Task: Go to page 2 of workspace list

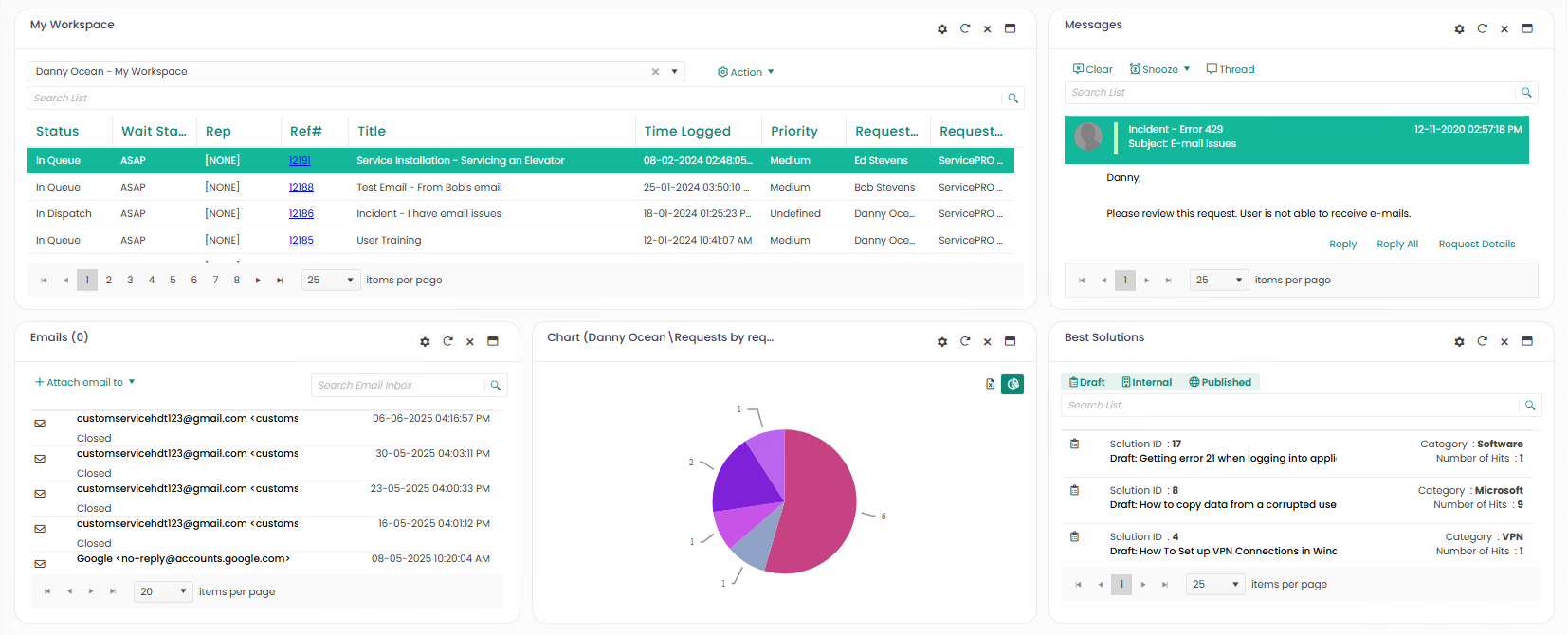Action: coord(109,280)
